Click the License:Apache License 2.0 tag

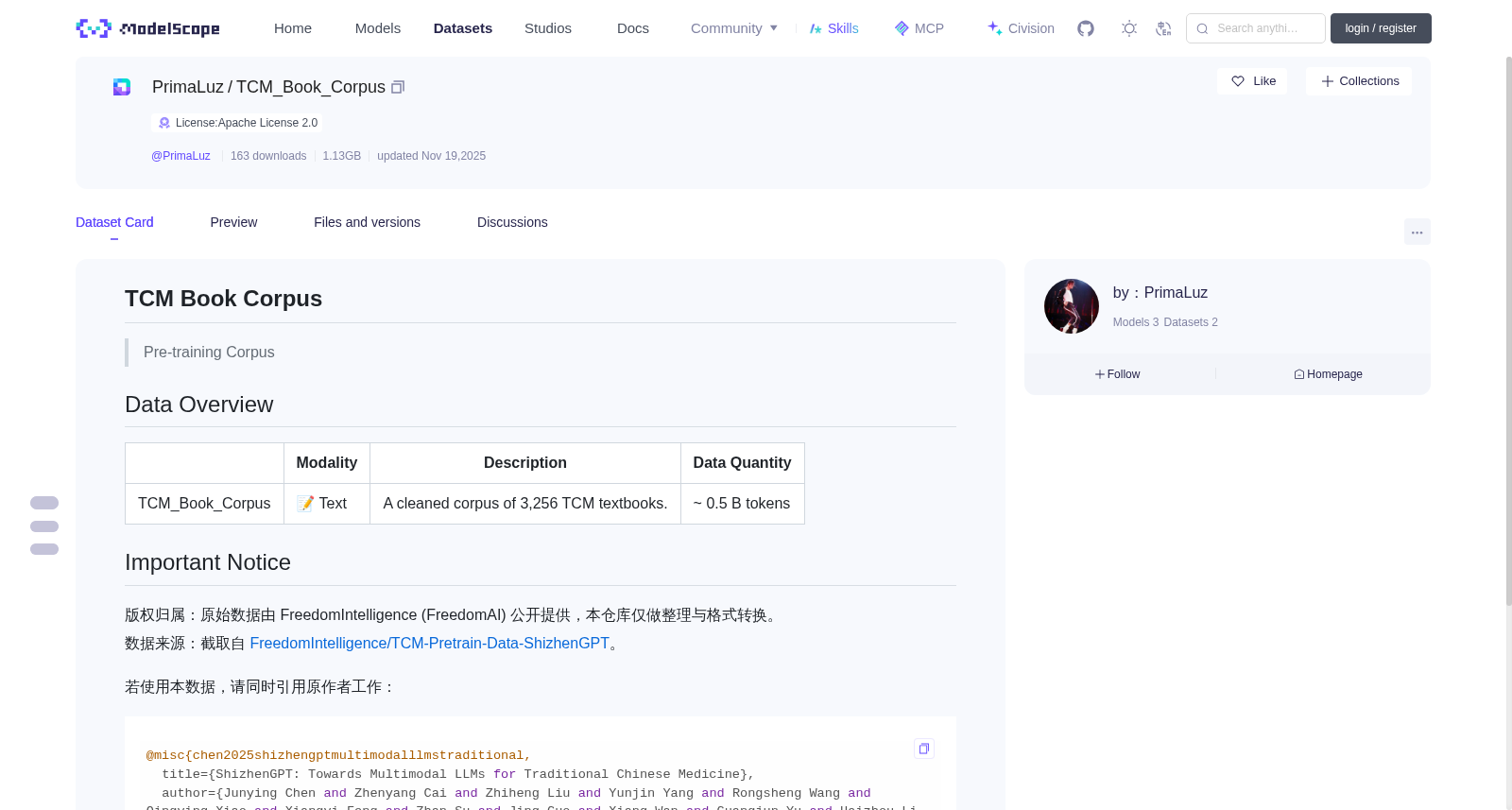click(237, 123)
